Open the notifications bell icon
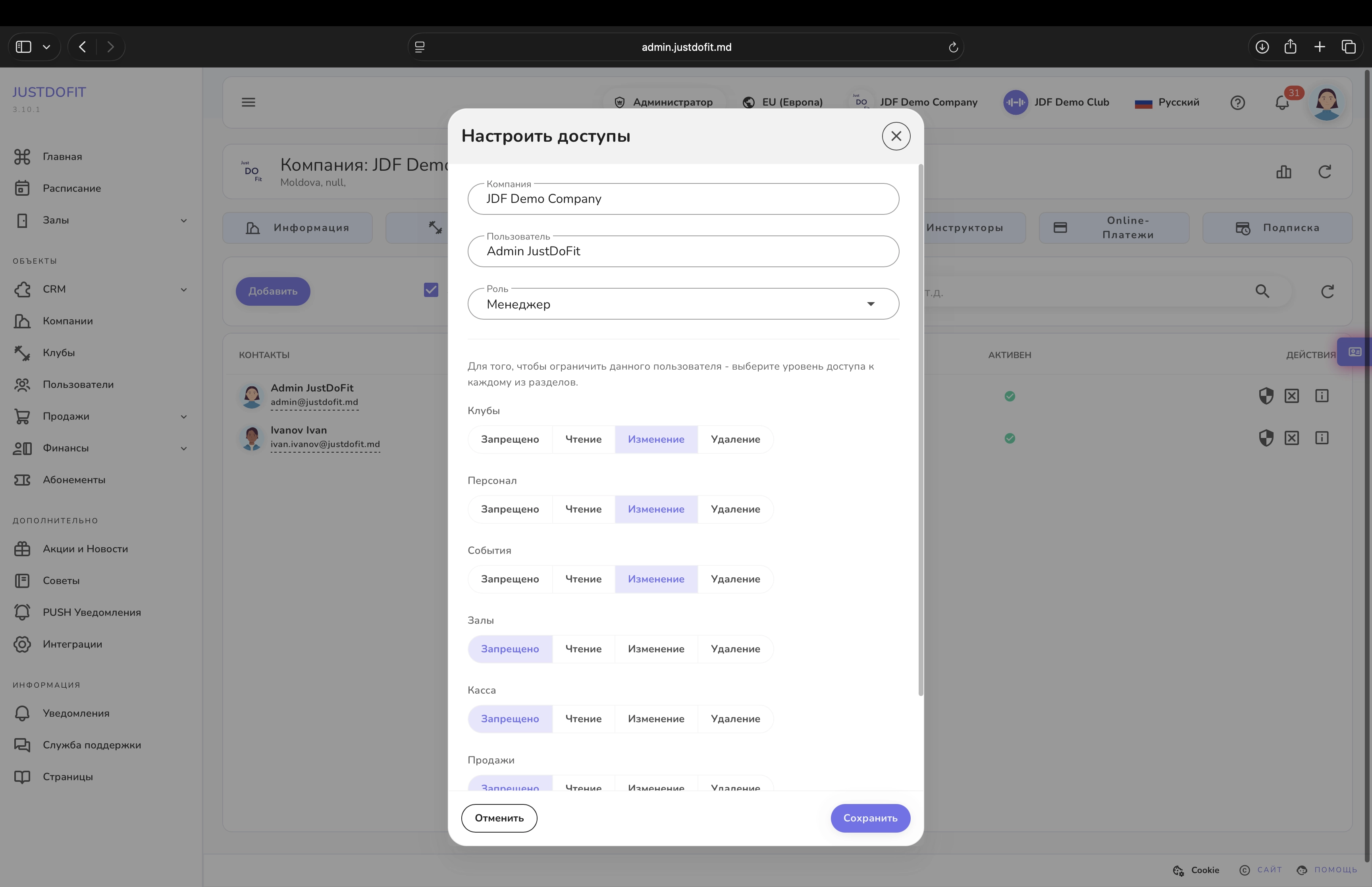 [x=1281, y=102]
